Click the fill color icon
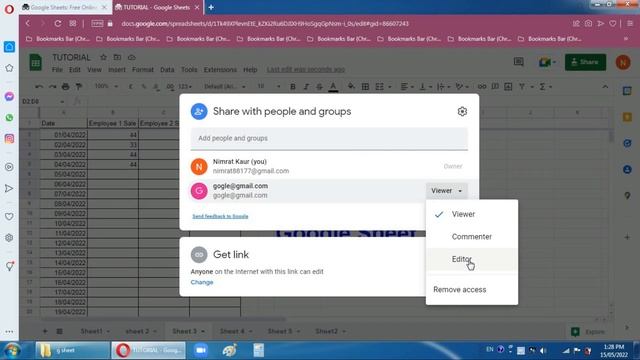Viewport: 640px width, 360px height. point(351,87)
